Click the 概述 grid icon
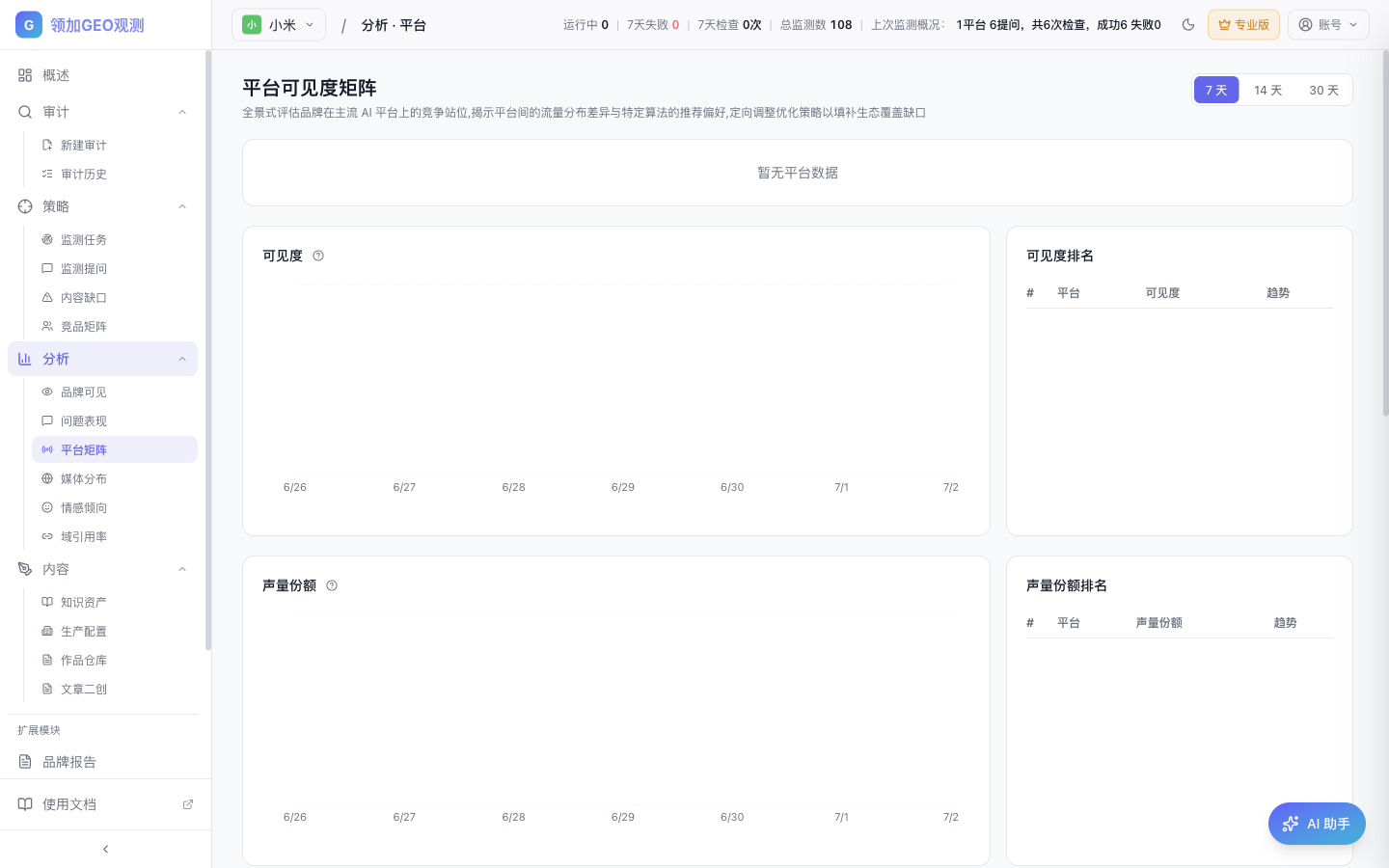This screenshot has height=868, width=1389. click(25, 75)
